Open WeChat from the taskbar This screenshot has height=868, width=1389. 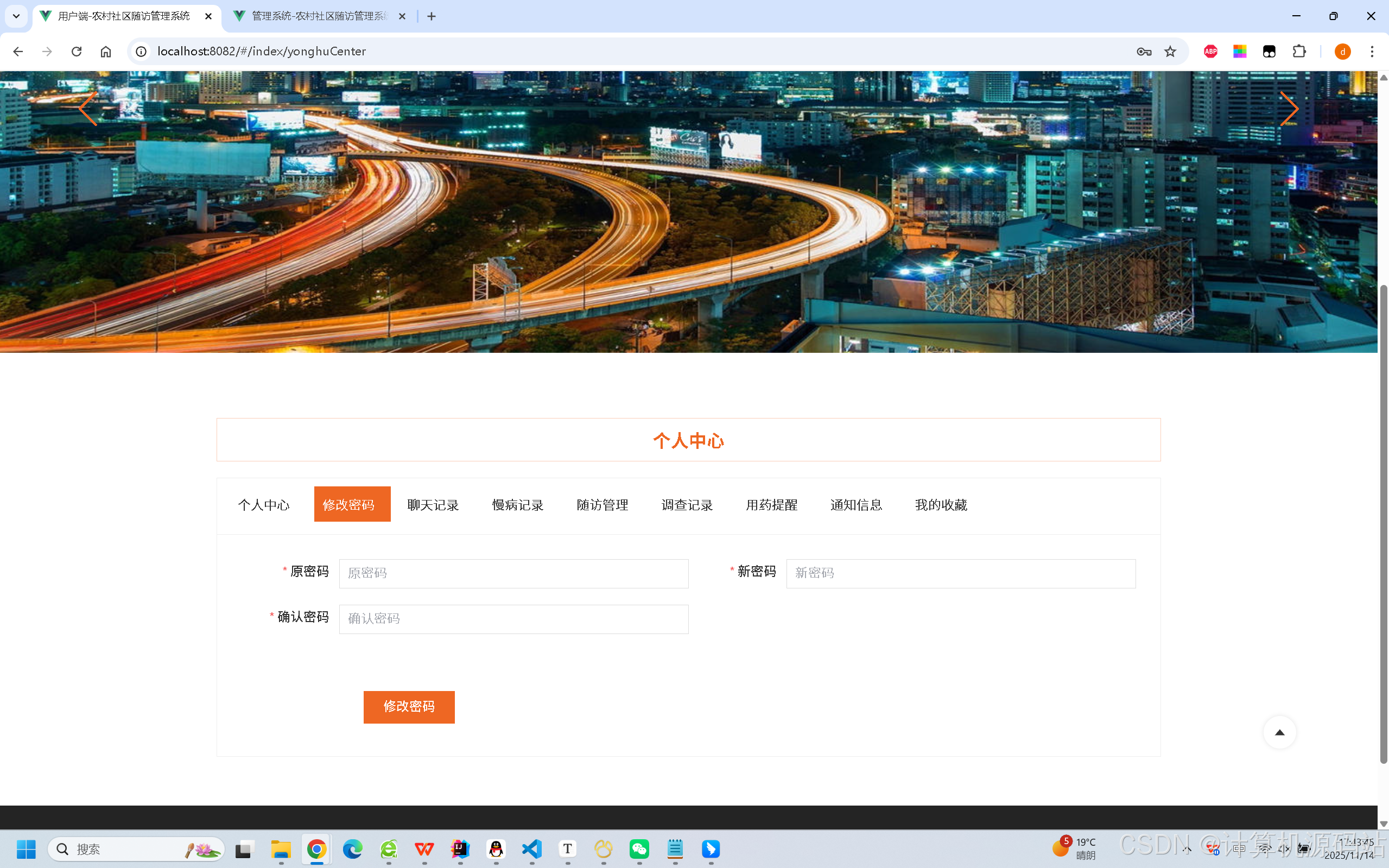[639, 848]
